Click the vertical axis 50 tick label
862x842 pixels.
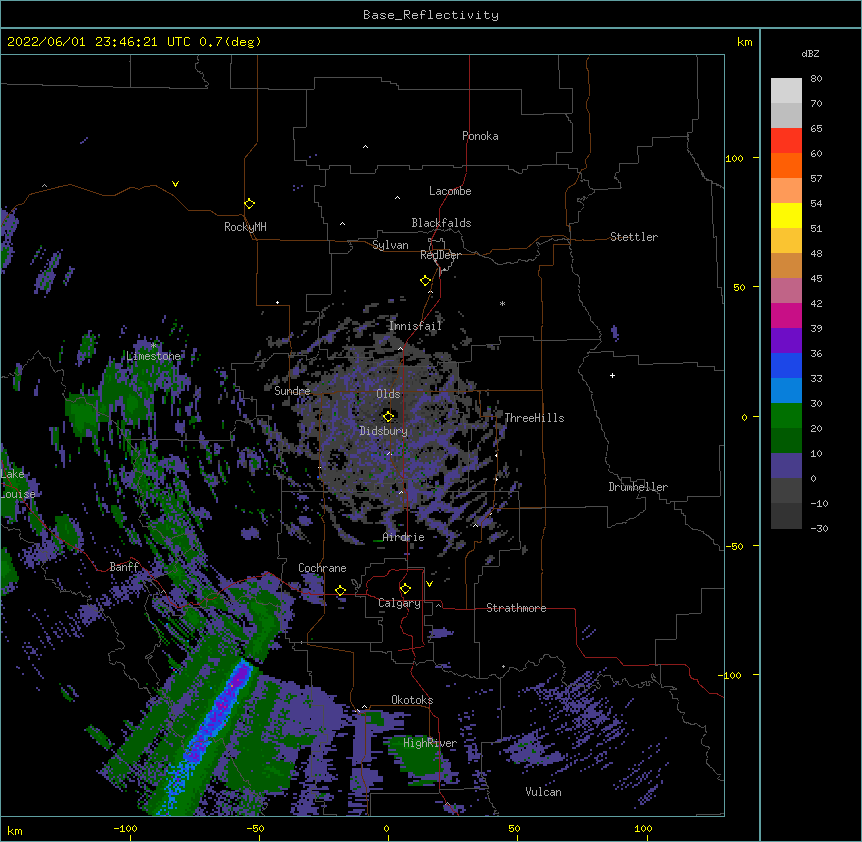pyautogui.click(x=739, y=287)
